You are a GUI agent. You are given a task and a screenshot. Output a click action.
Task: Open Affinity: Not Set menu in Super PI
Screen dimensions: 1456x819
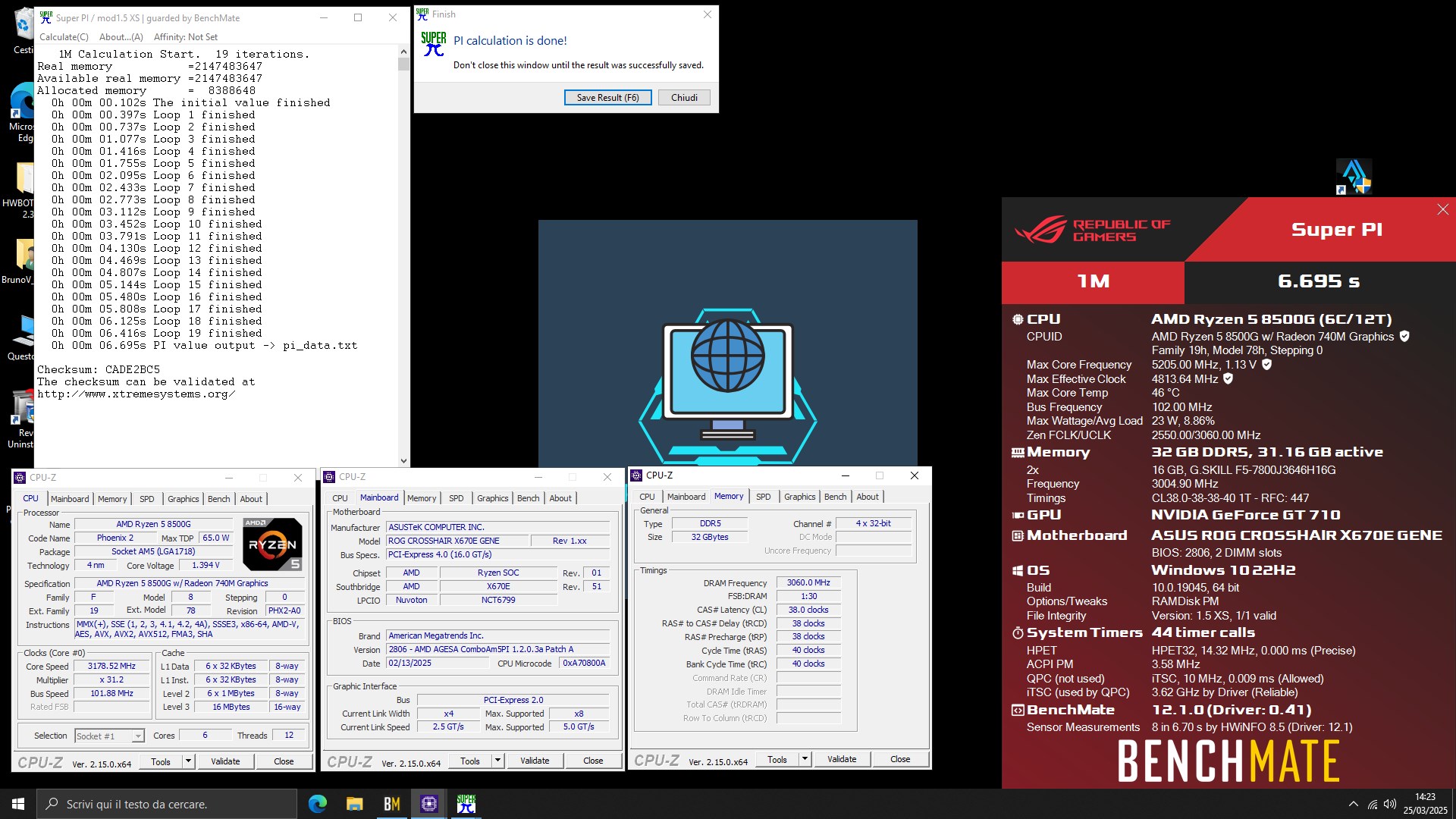click(185, 36)
